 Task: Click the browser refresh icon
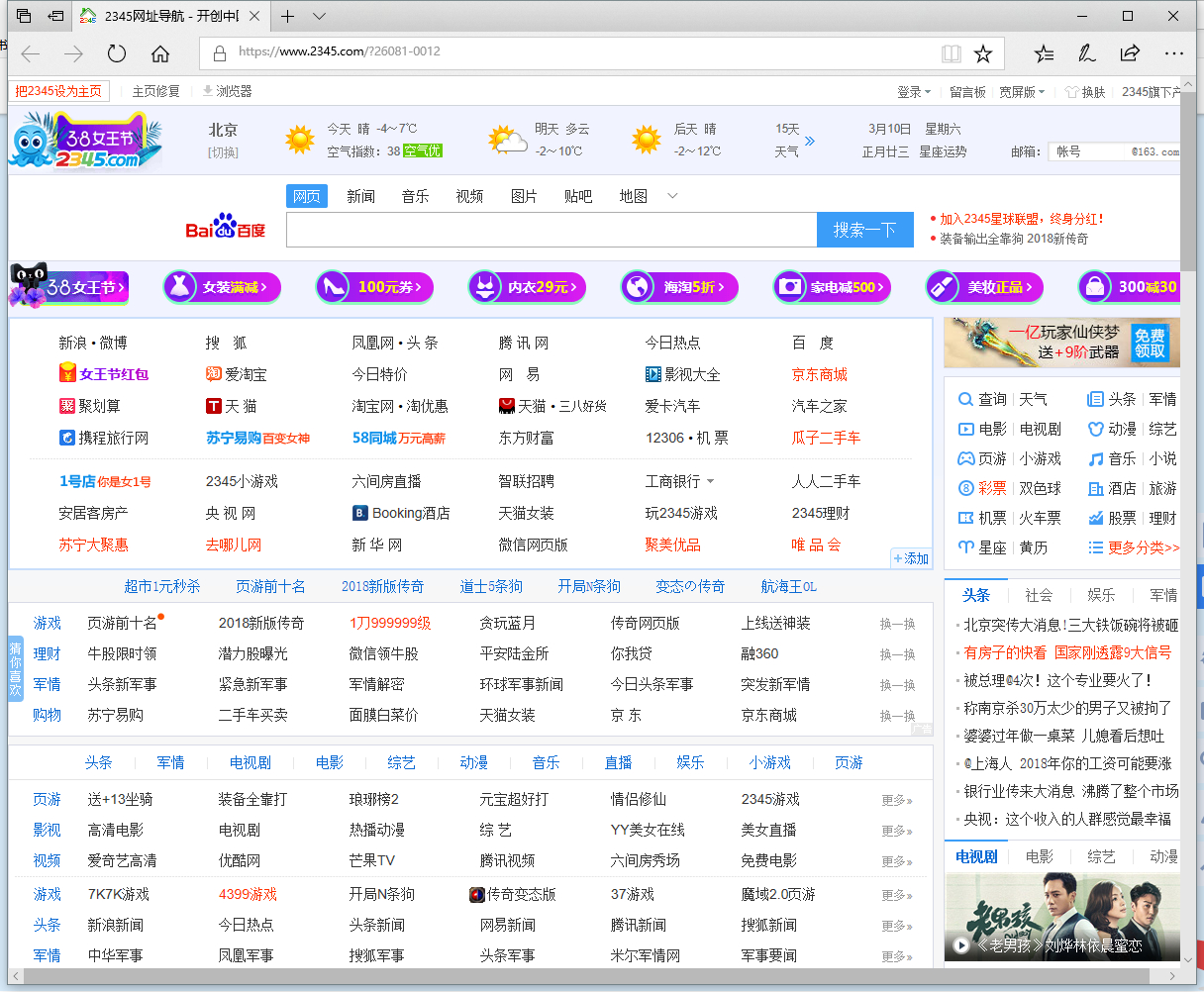117,53
